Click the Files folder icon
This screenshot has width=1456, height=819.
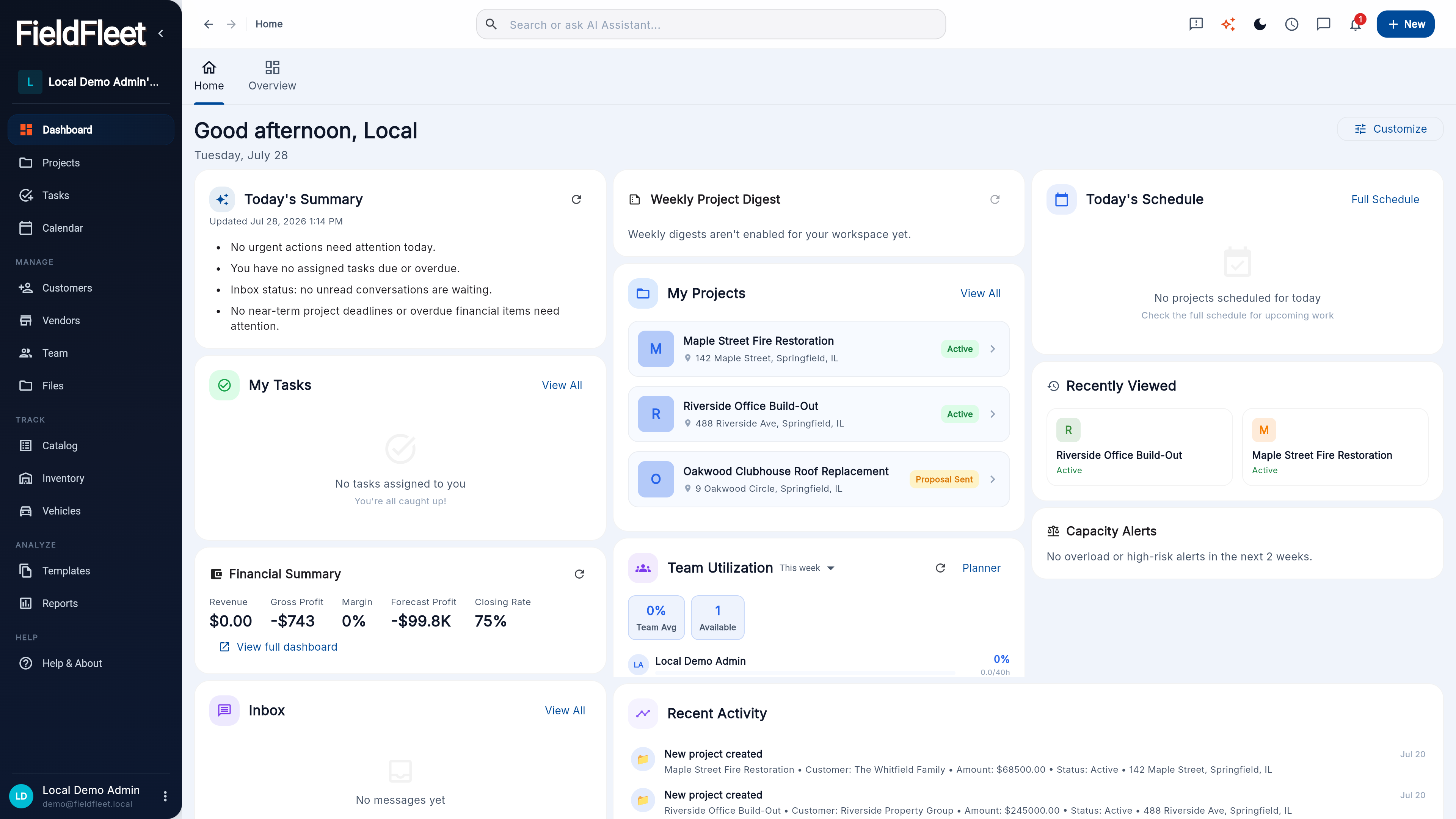[x=26, y=386]
